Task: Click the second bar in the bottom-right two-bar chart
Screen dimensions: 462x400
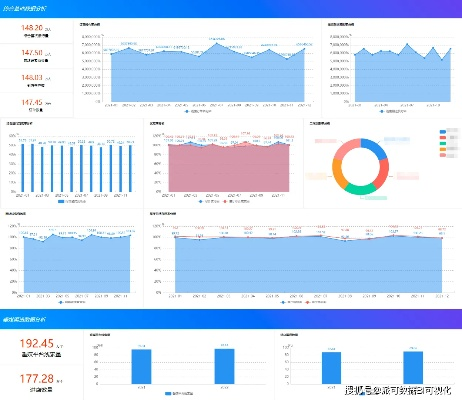Action: tap(413, 368)
